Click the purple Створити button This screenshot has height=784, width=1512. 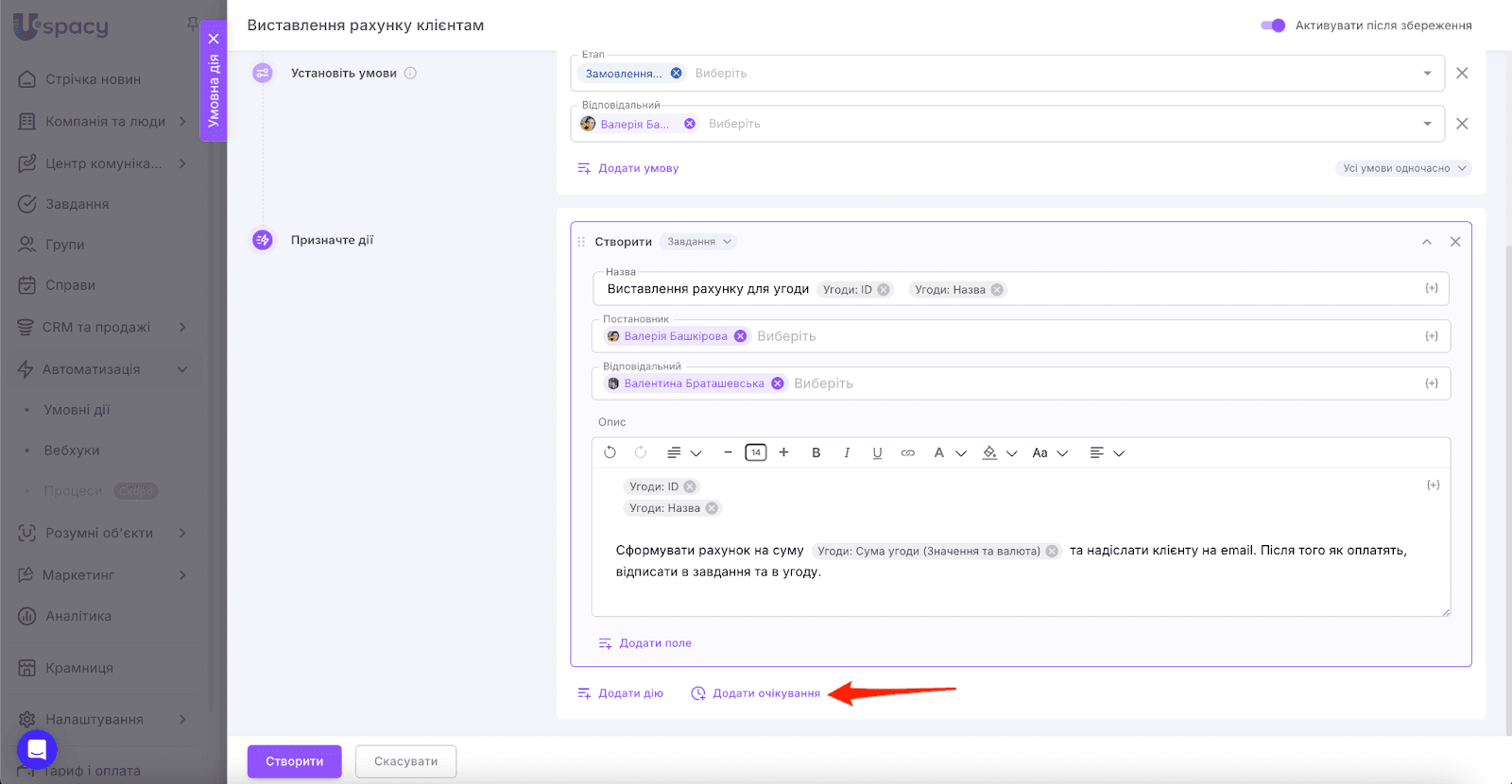(x=295, y=761)
